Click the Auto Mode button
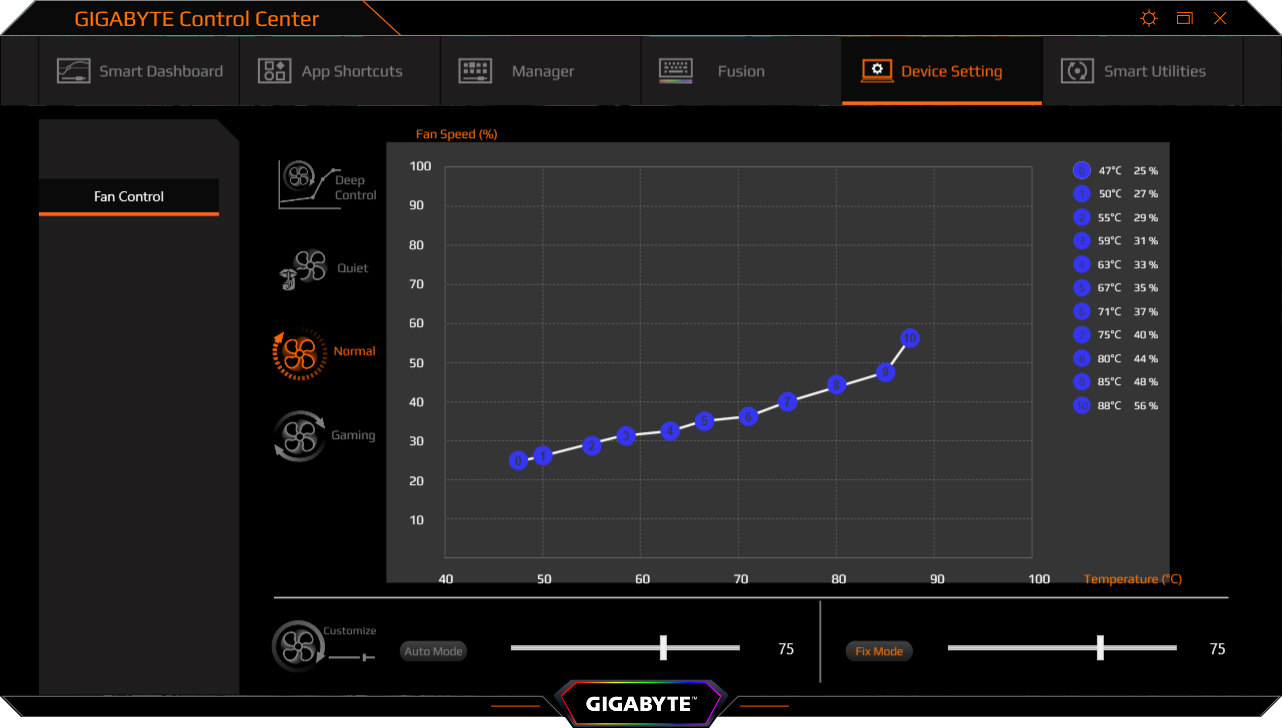The image size is (1282, 728). coord(434,651)
